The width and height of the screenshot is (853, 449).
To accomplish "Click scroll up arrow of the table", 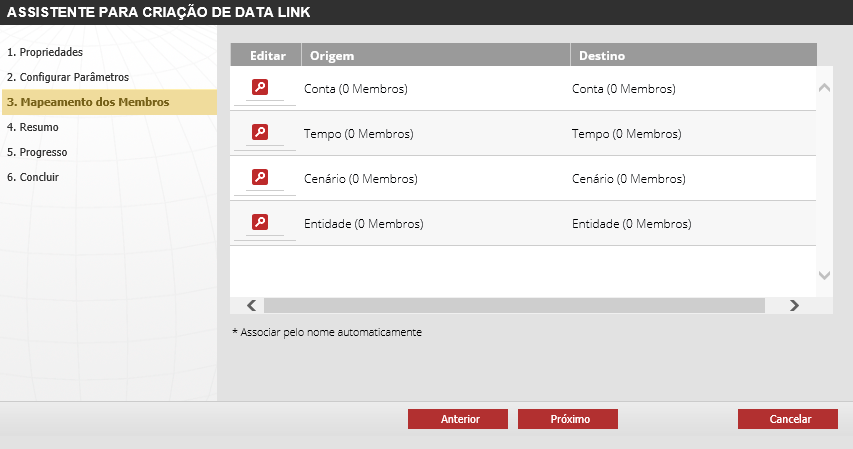I will point(824,87).
